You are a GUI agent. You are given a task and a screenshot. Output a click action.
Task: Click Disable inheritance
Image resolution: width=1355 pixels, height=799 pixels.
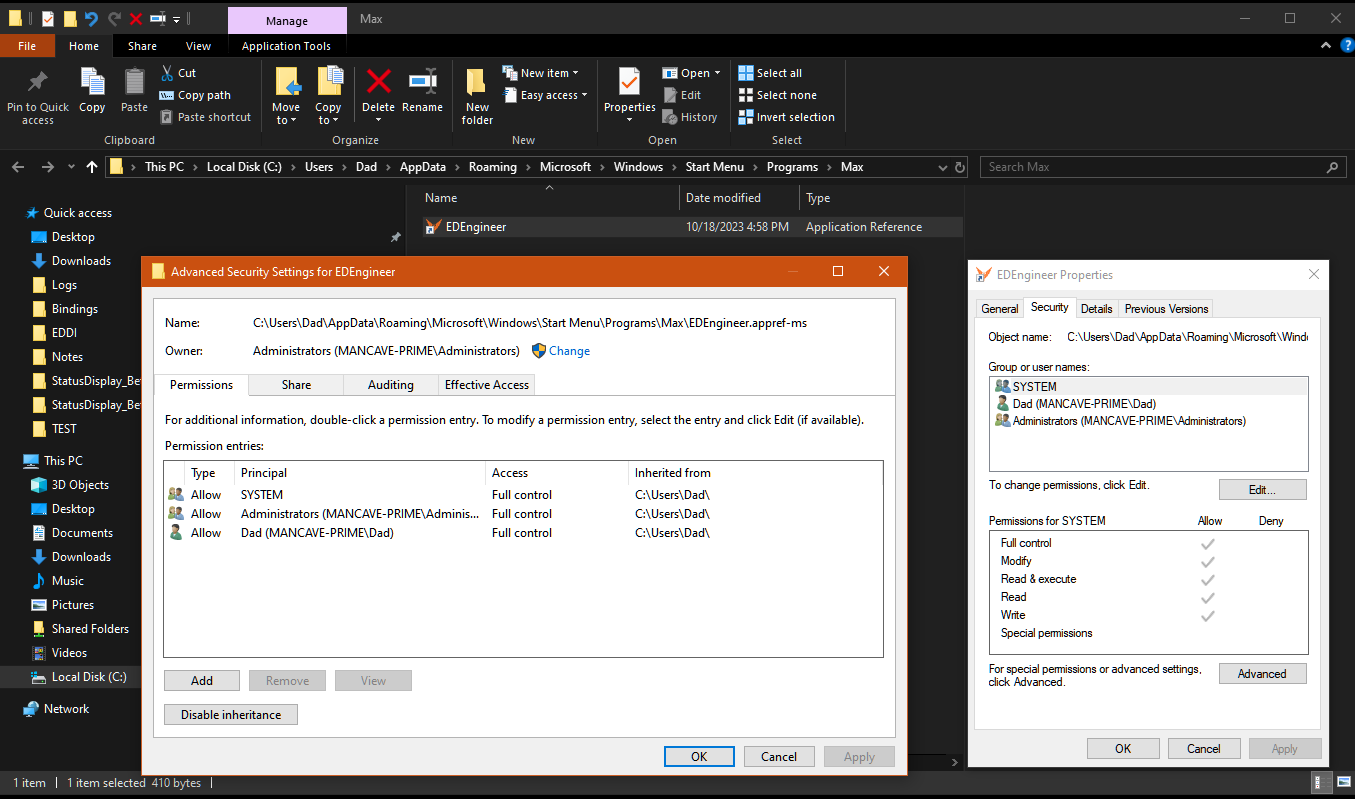click(231, 715)
